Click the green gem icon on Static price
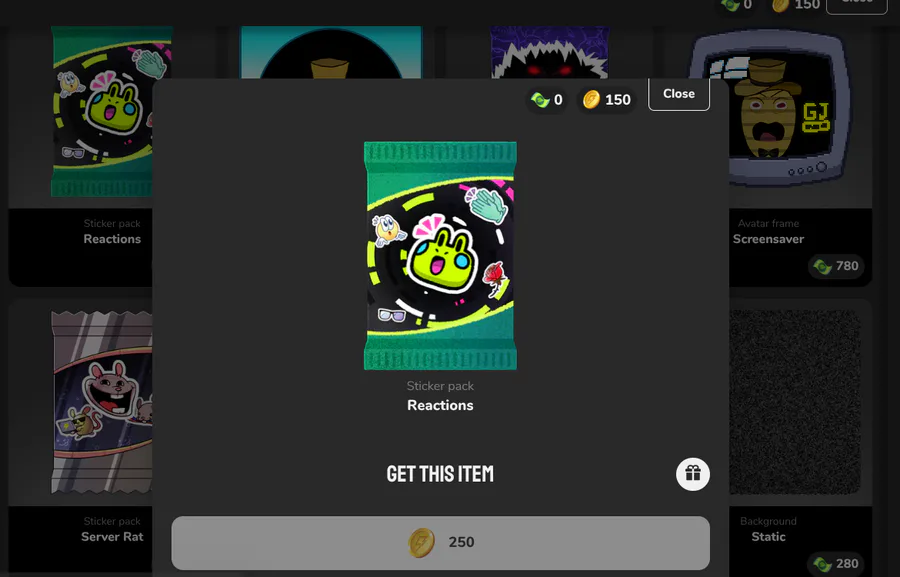The image size is (900, 577). 822,564
